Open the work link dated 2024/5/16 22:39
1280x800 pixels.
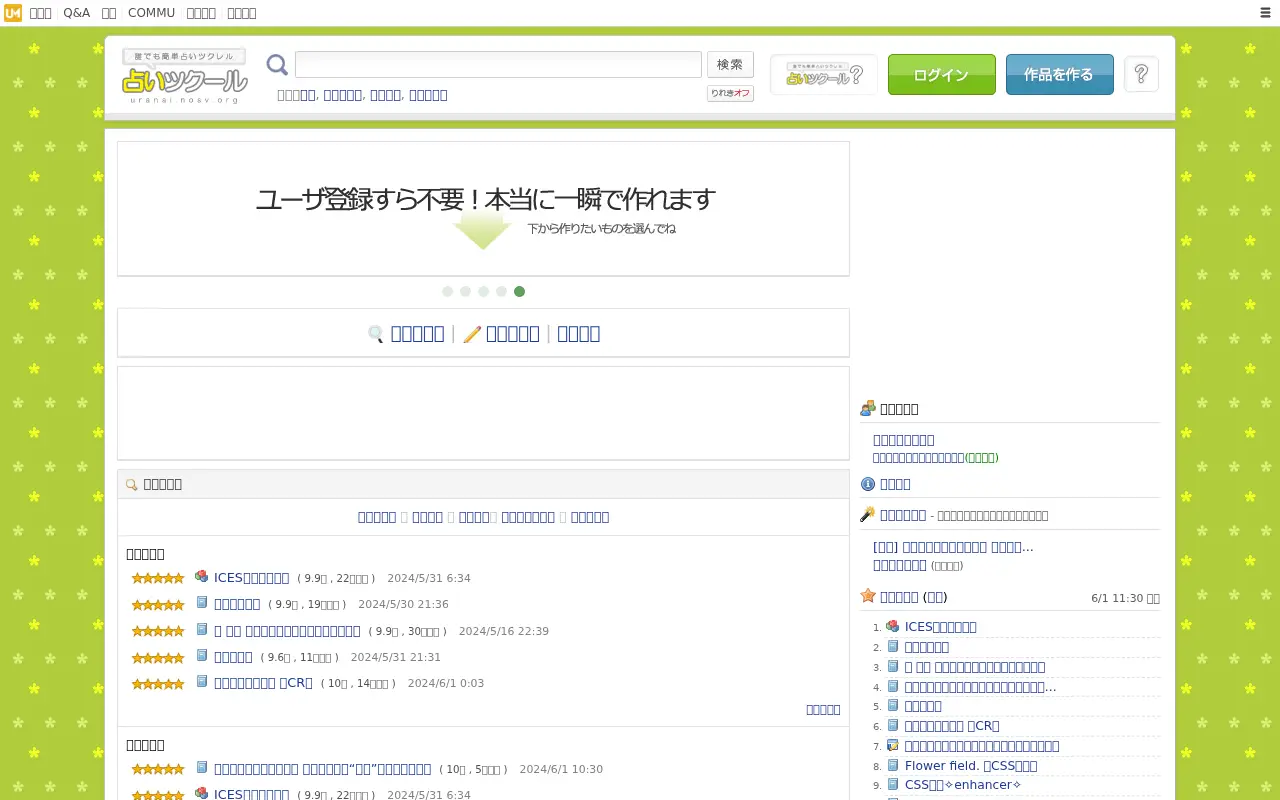[287, 631]
